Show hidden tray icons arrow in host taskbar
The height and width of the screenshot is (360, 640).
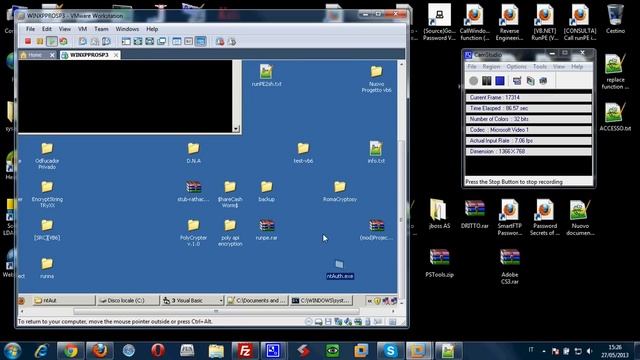click(544, 351)
